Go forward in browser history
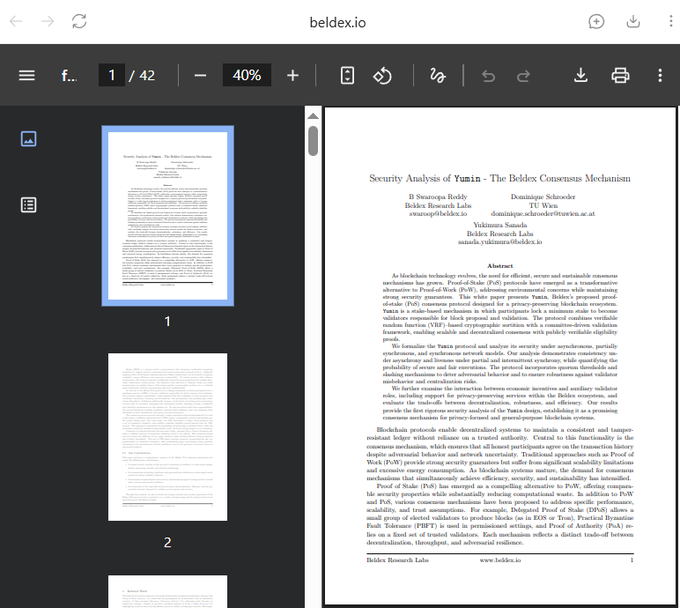 tap(47, 21)
